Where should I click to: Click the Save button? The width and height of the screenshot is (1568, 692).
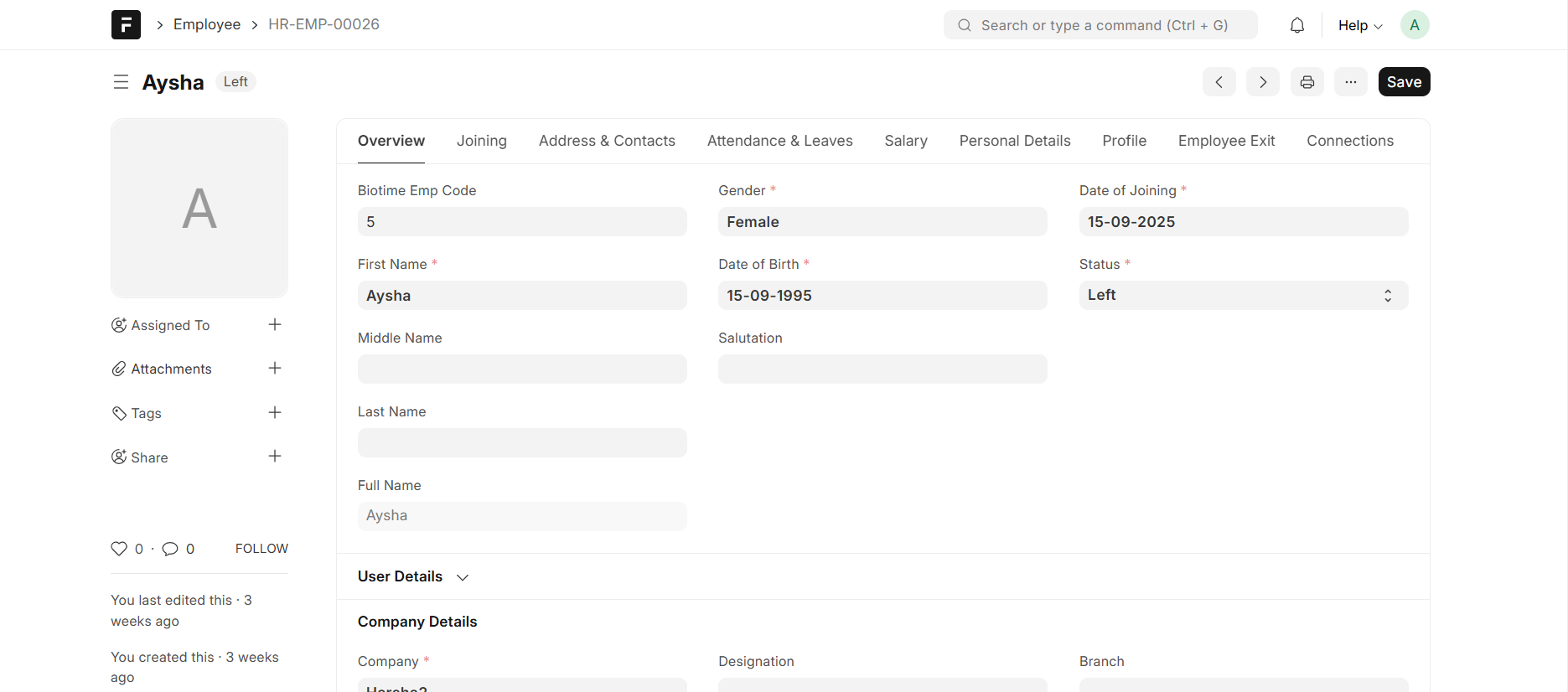click(x=1404, y=82)
